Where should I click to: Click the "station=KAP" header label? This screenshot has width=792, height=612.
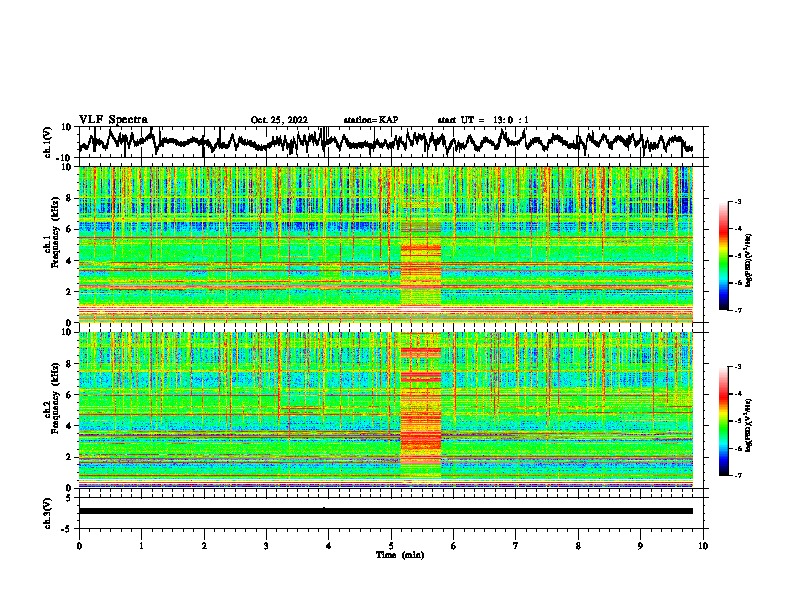371,120
